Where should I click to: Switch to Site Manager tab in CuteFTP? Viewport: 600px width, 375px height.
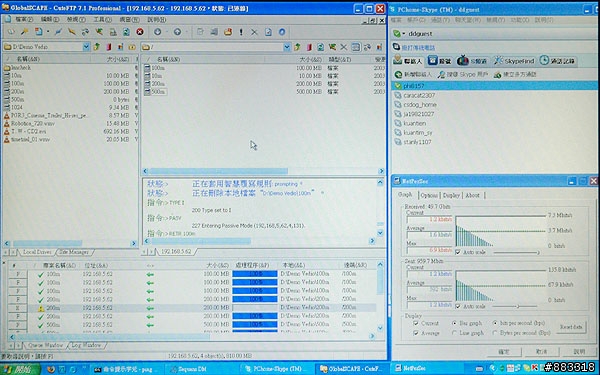(x=74, y=252)
